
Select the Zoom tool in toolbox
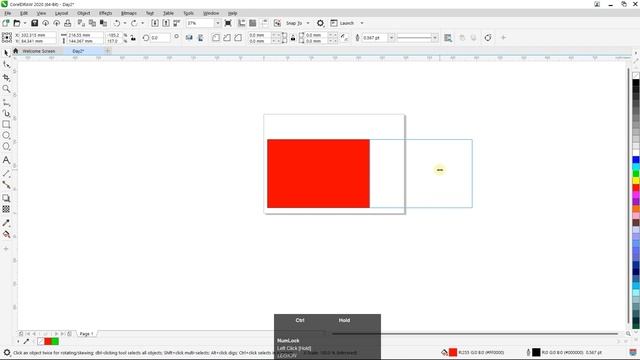click(6, 89)
